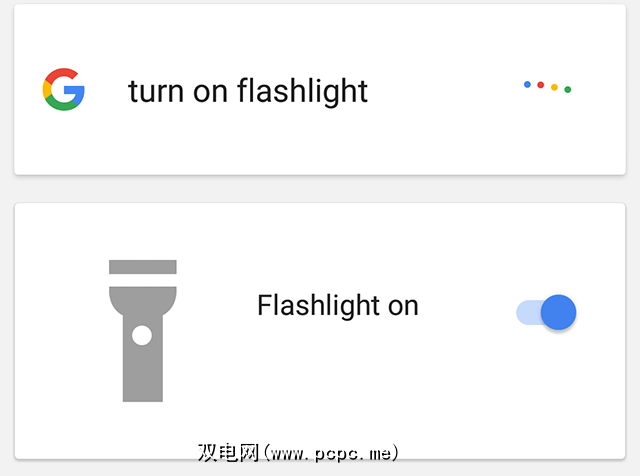
Task: Click the word "on" after Flashlight label
Action: coord(402,305)
